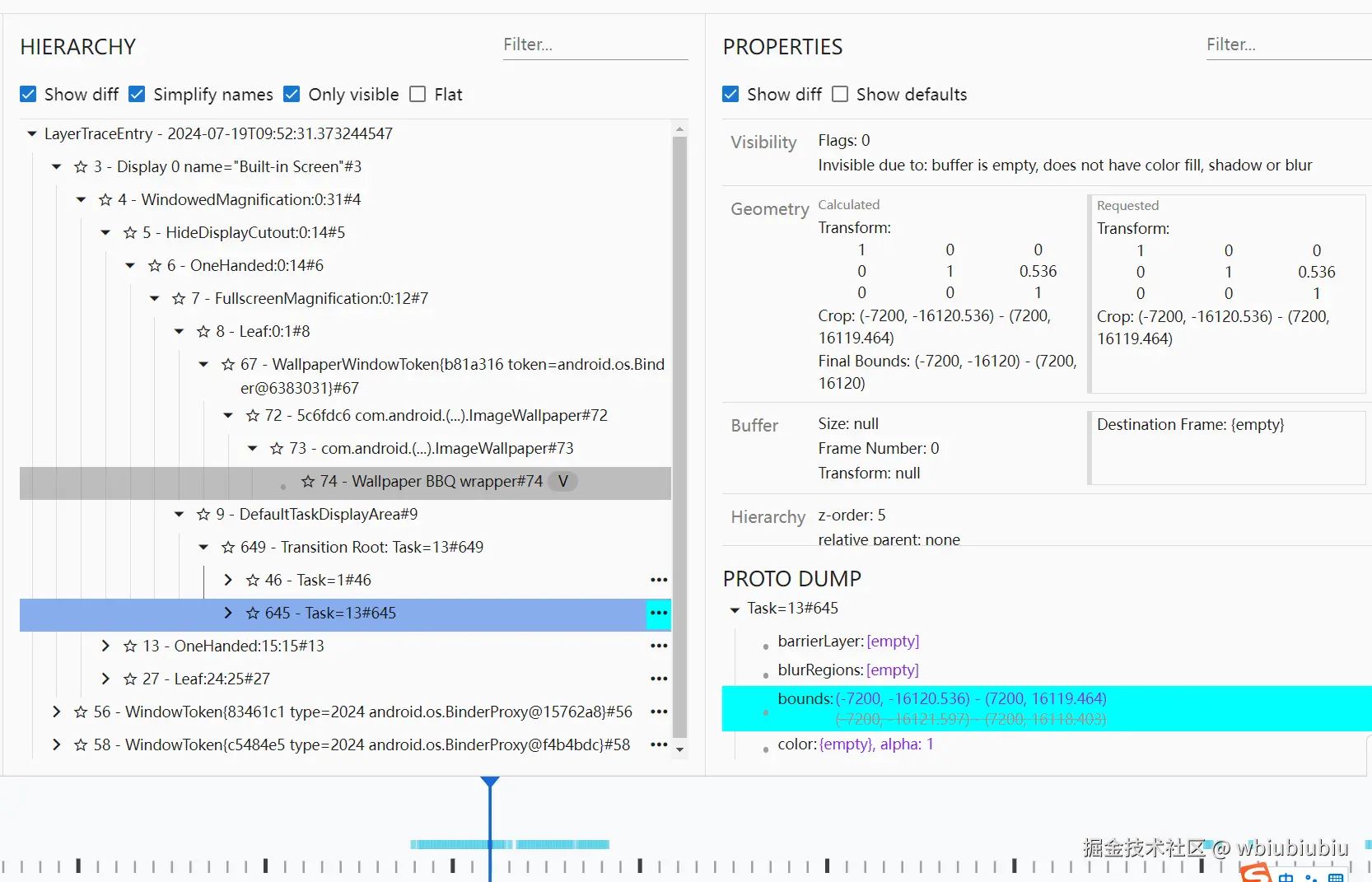Select the '6 - OneHanded:0:14#6' row text
This screenshot has height=882, width=1372.
(x=245, y=265)
